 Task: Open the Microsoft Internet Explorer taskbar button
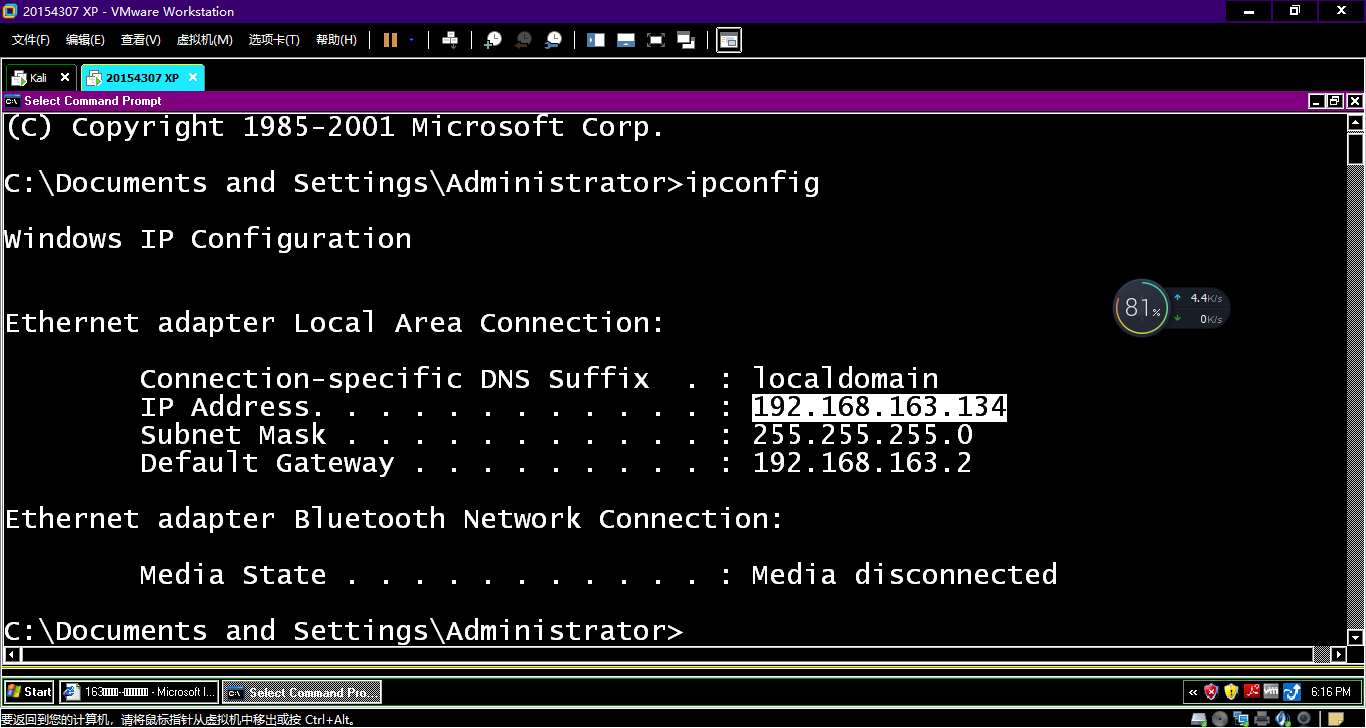pos(139,691)
